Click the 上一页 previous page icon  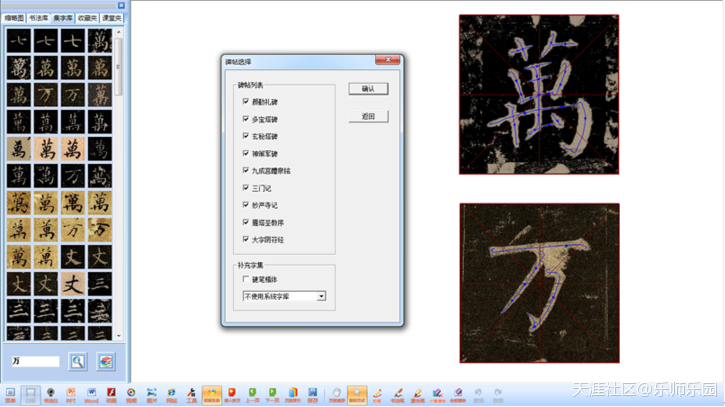pyautogui.click(x=252, y=392)
